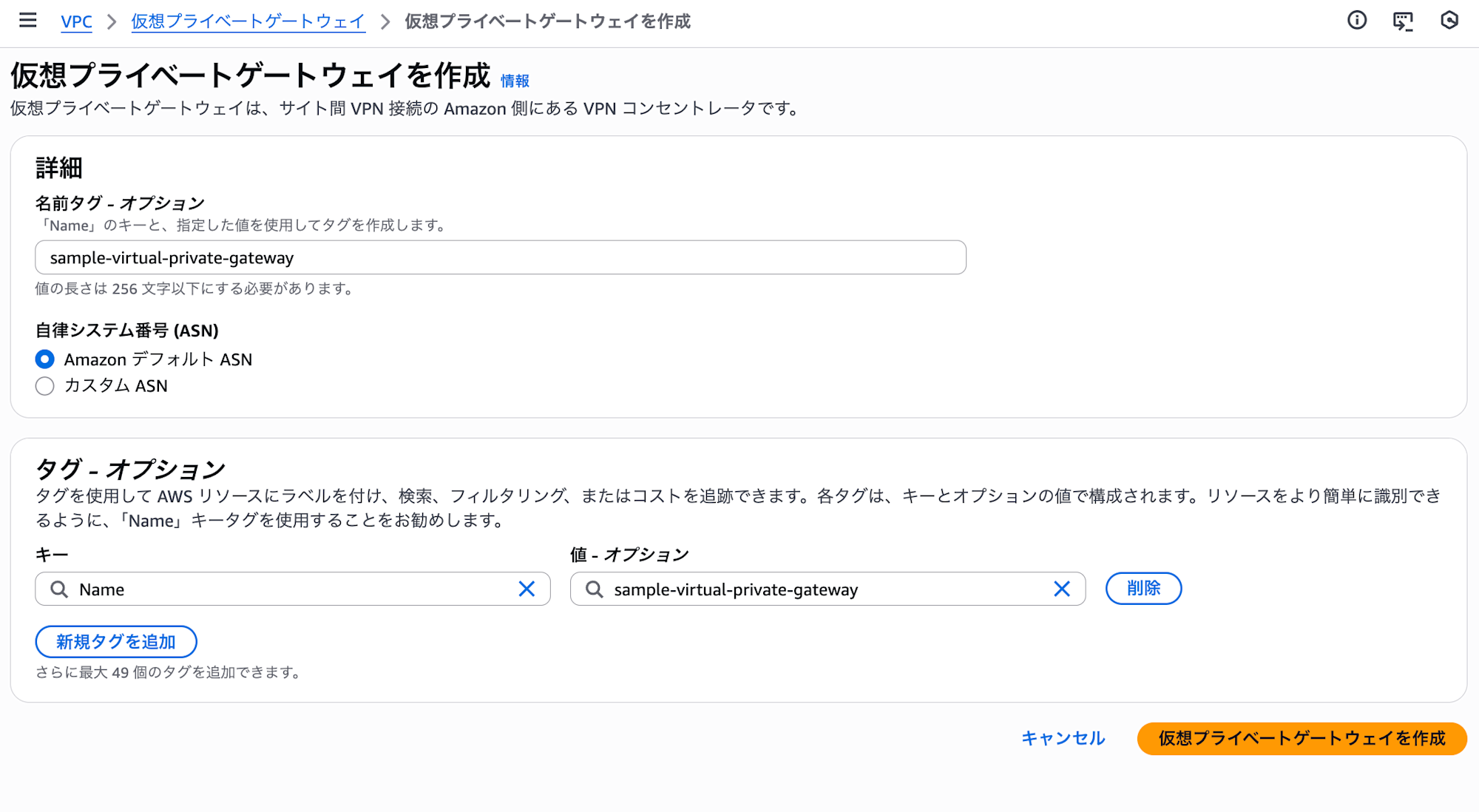
Task: Clear the tag key Name with the X icon
Action: pos(527,589)
